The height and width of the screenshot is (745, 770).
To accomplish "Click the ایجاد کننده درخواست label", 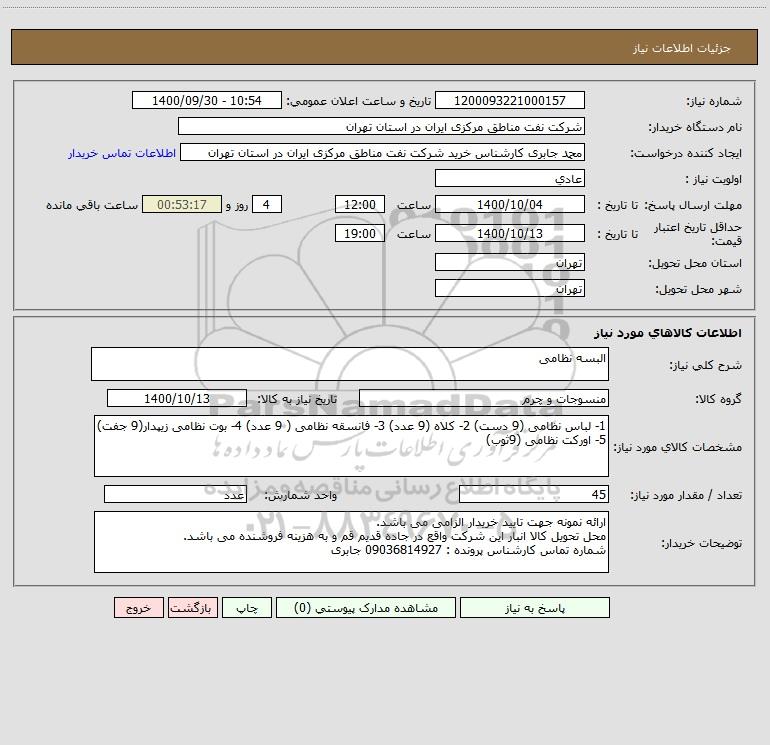I will click(x=686, y=154).
